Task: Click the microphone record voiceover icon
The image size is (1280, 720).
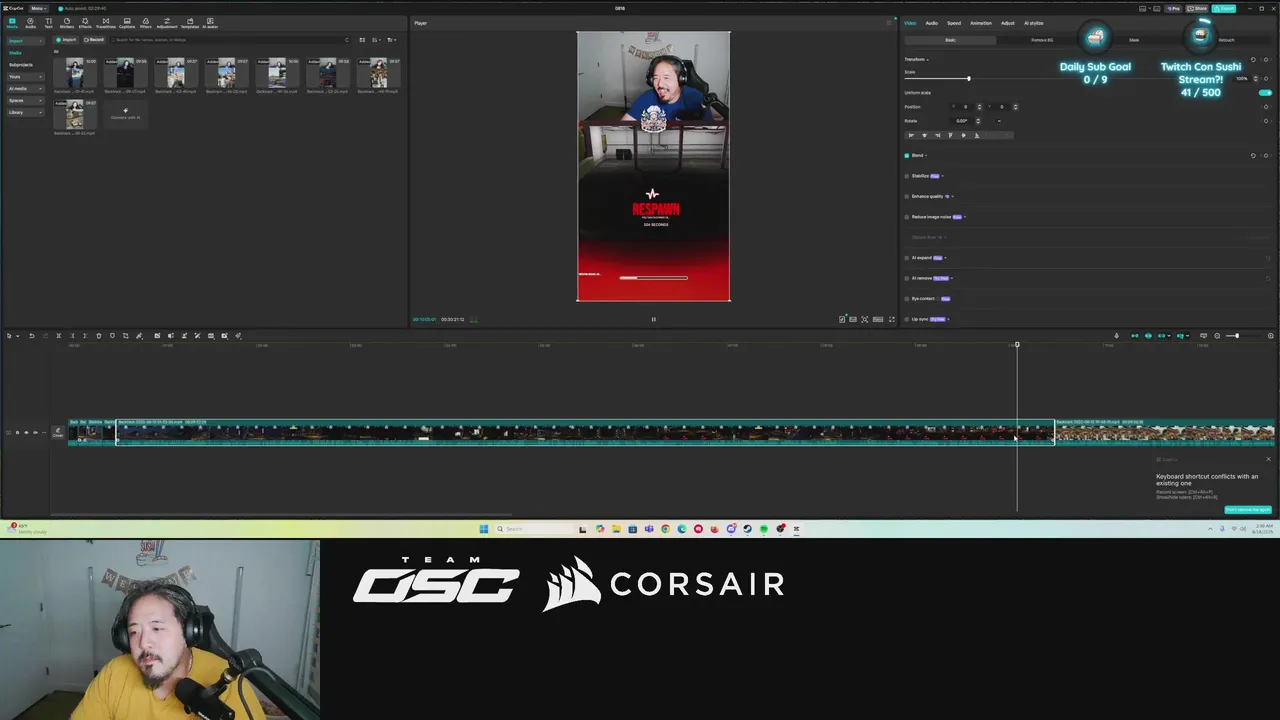Action: (x=1117, y=336)
